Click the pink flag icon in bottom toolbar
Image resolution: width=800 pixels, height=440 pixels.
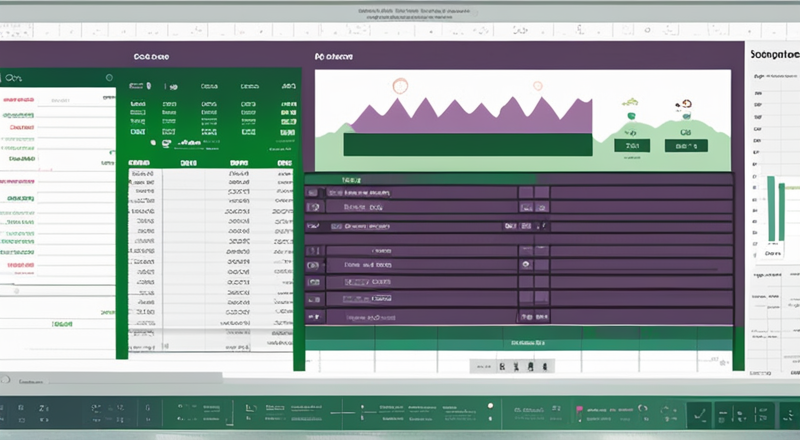(x=576, y=410)
